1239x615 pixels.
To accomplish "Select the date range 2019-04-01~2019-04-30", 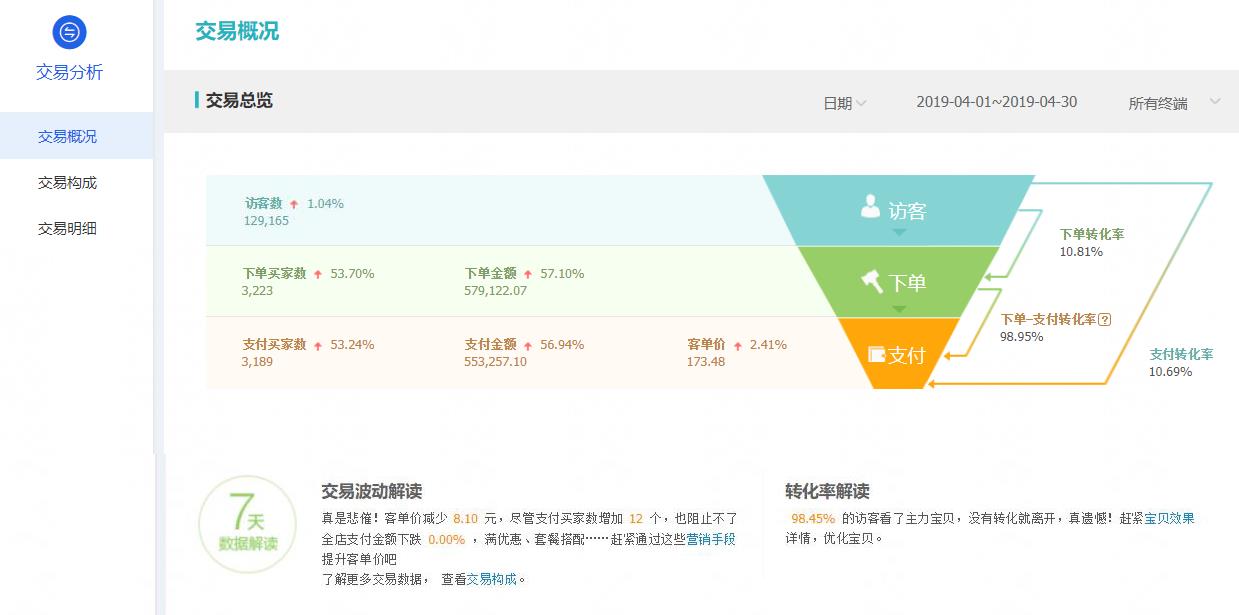I will [x=997, y=102].
